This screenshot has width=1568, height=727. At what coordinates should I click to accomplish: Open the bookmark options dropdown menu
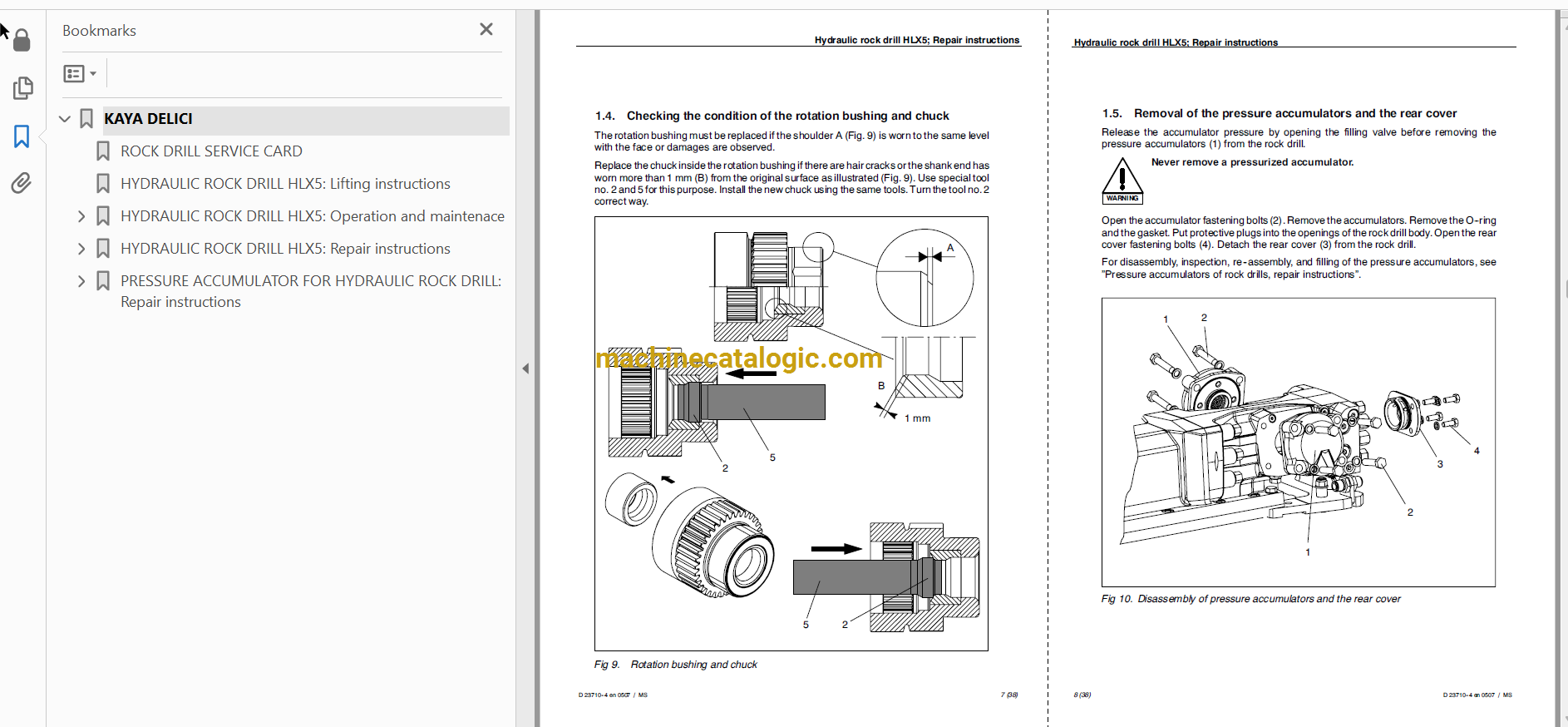tap(80, 74)
